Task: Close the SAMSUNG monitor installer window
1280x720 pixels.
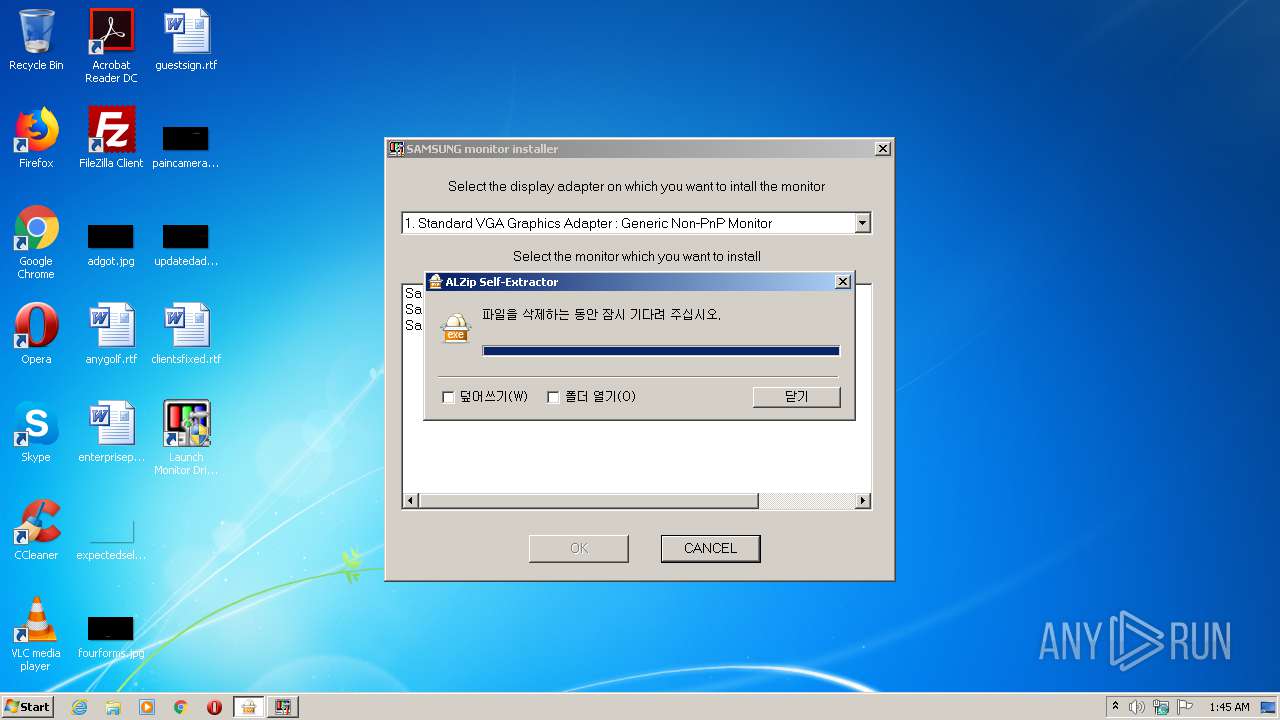Action: point(882,149)
